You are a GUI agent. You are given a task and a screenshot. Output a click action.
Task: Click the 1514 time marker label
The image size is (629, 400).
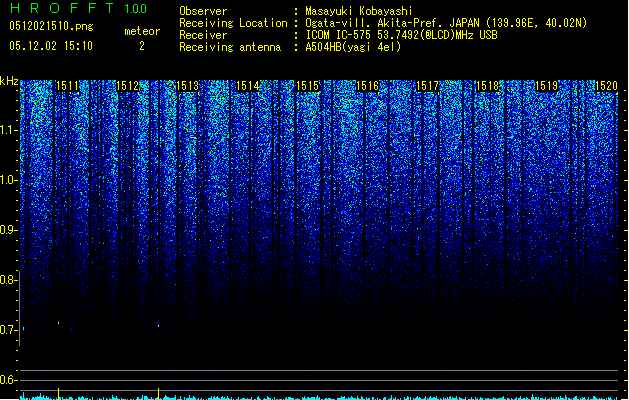pos(248,86)
